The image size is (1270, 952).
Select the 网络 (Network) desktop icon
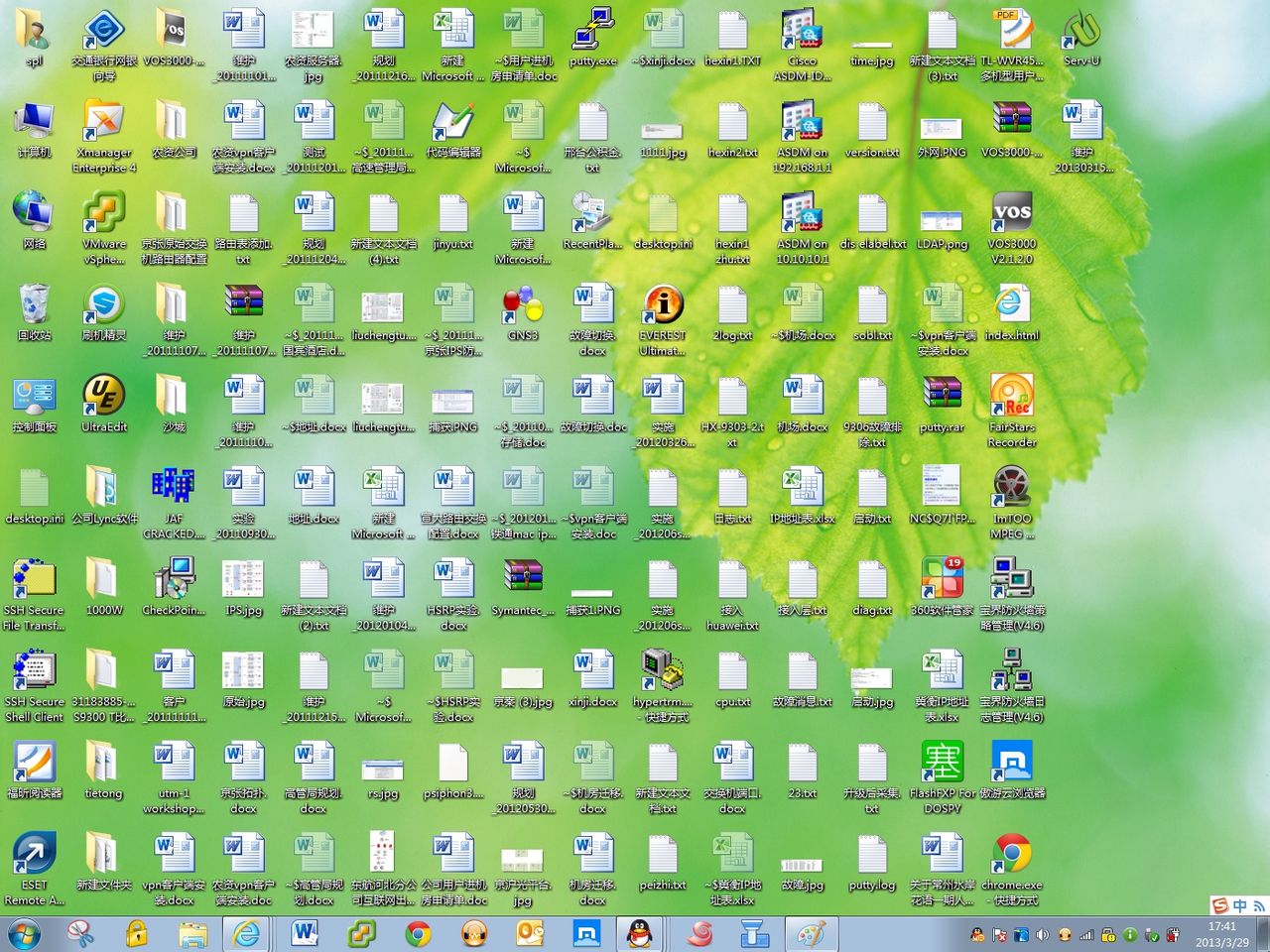click(x=34, y=221)
